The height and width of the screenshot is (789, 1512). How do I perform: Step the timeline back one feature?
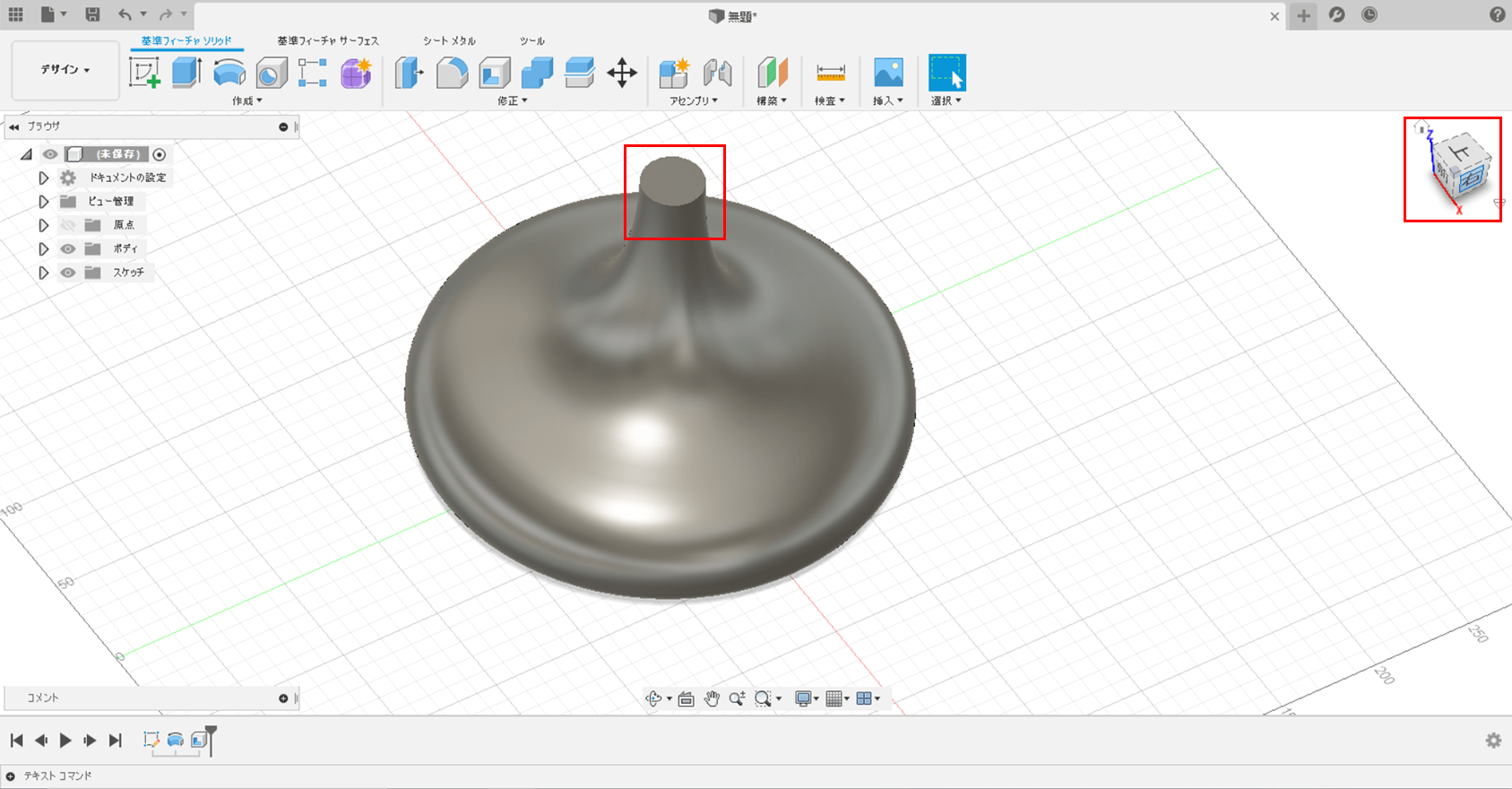41,741
